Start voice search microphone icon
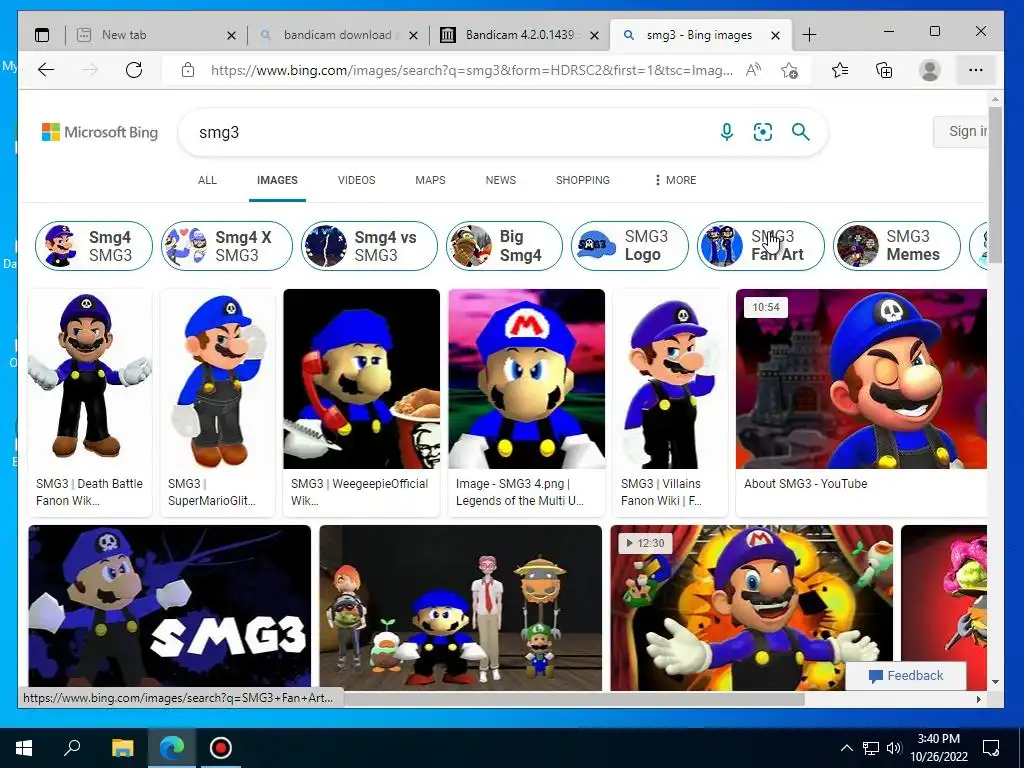 [726, 132]
